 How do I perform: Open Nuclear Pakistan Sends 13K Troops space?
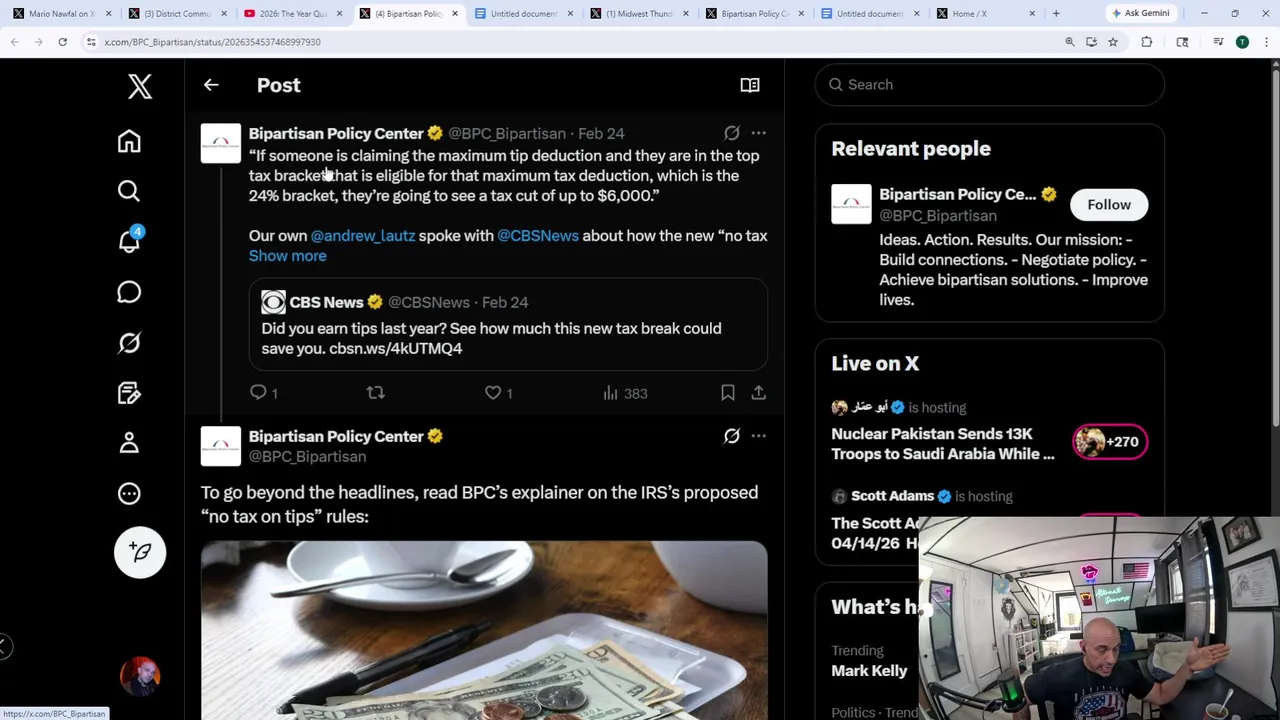(x=943, y=444)
